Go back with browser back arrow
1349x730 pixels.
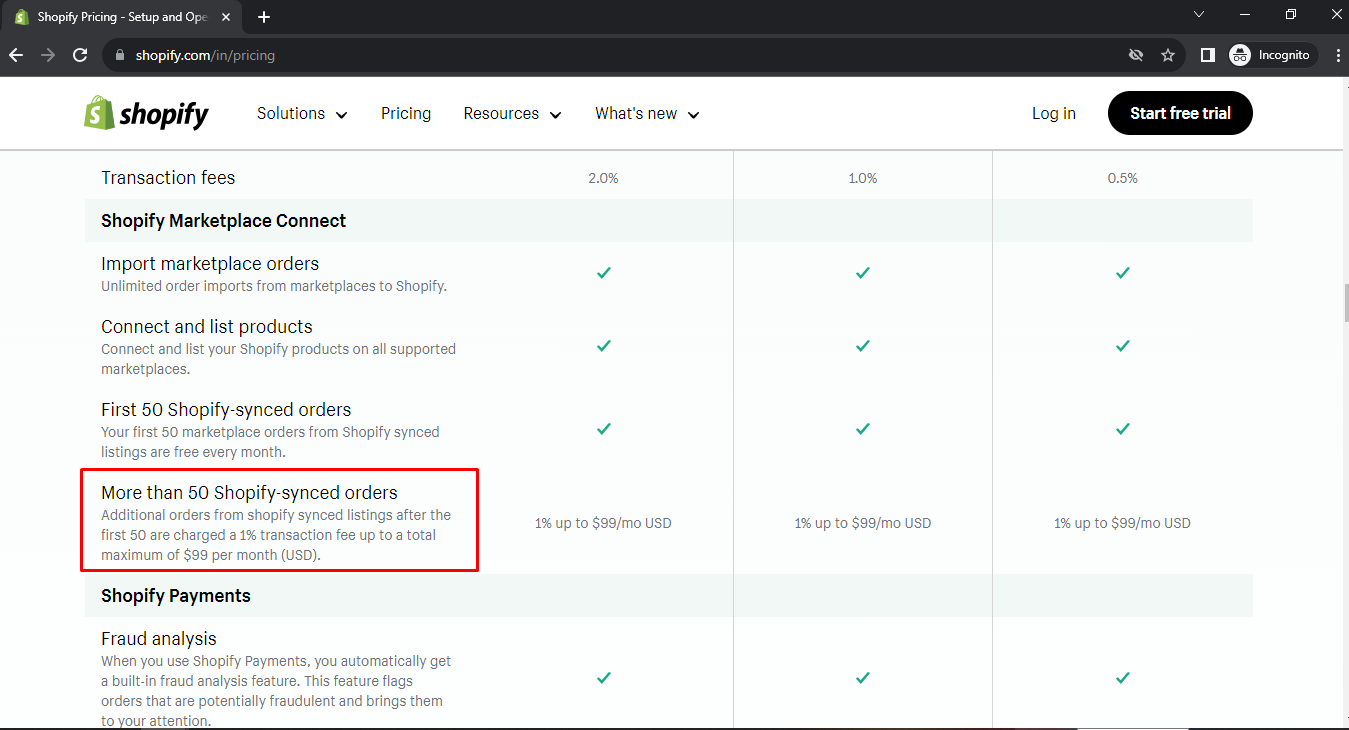coord(16,55)
